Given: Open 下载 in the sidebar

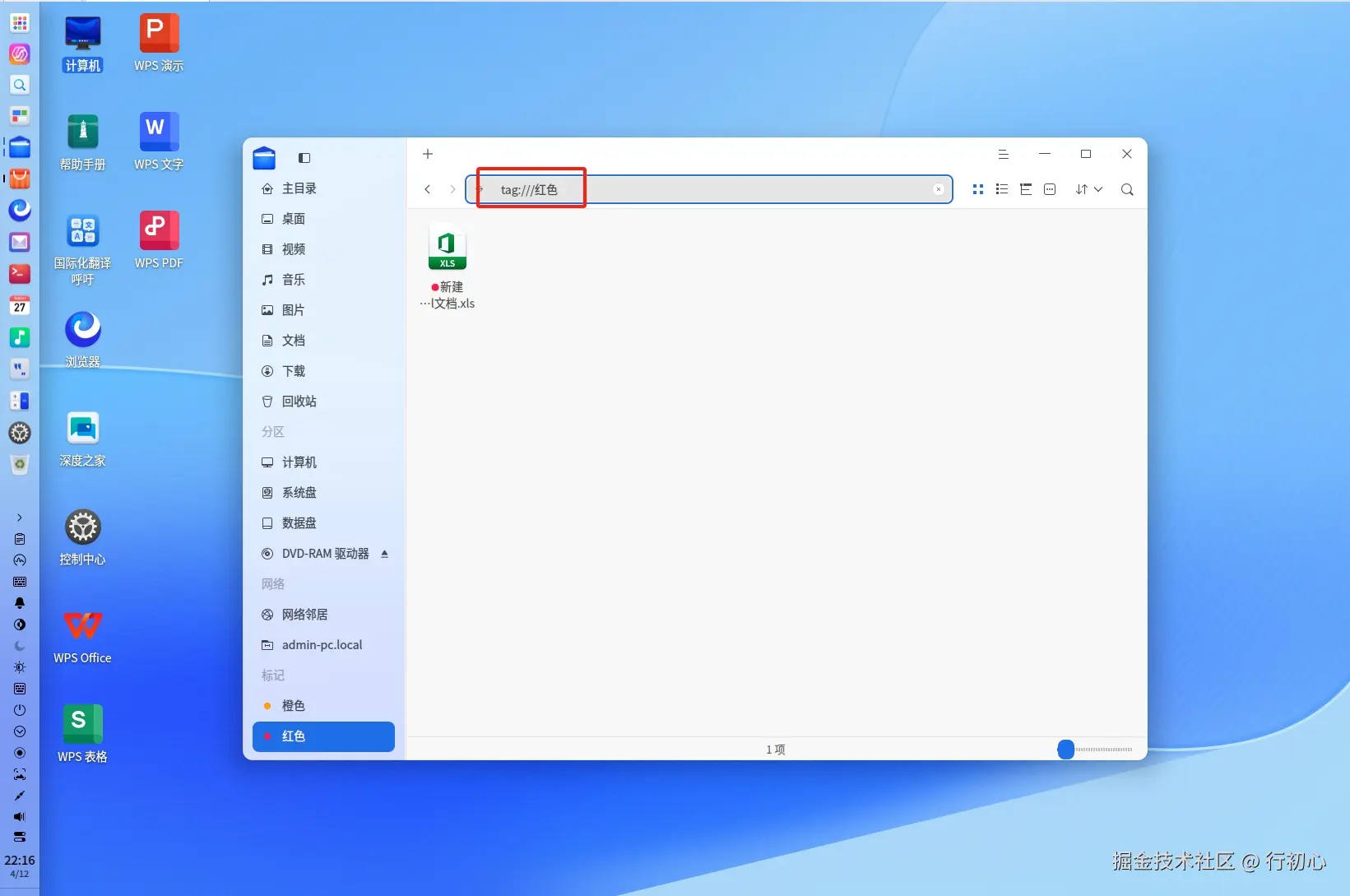Looking at the screenshot, I should pos(323,371).
